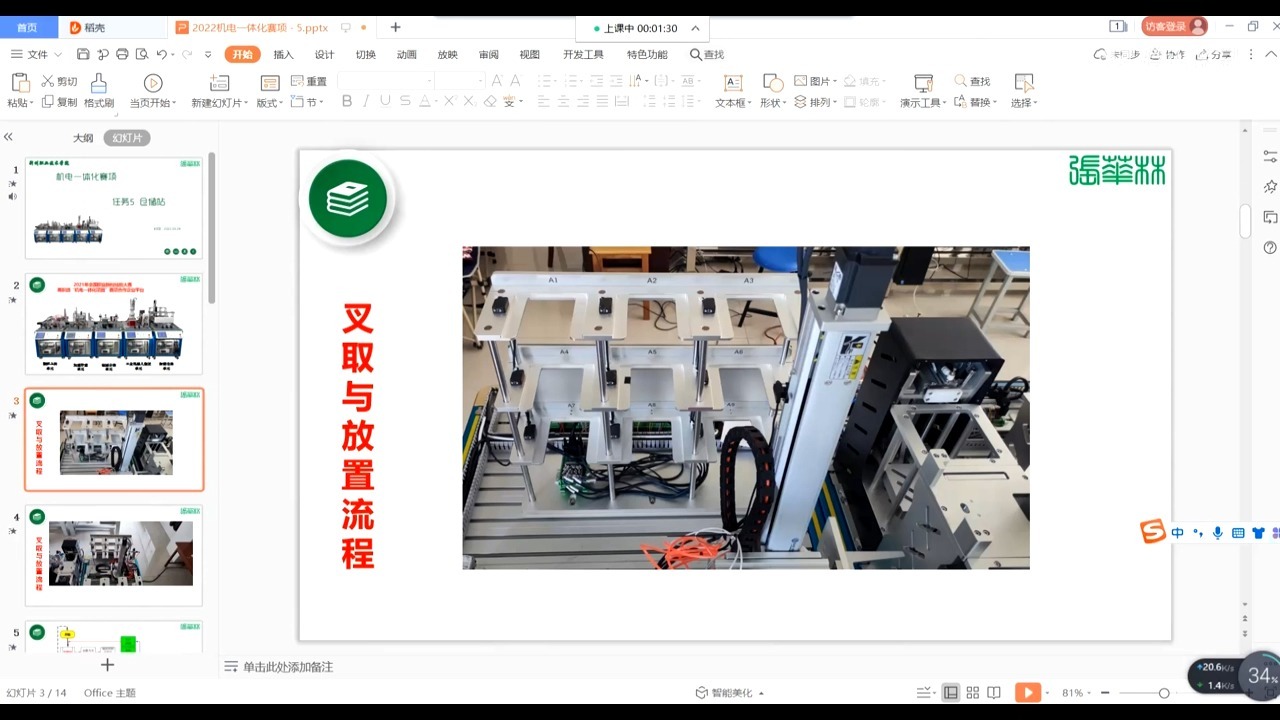1280x720 pixels.
Task: Start slideshow from current slide (当页开始)
Action: click(x=153, y=90)
